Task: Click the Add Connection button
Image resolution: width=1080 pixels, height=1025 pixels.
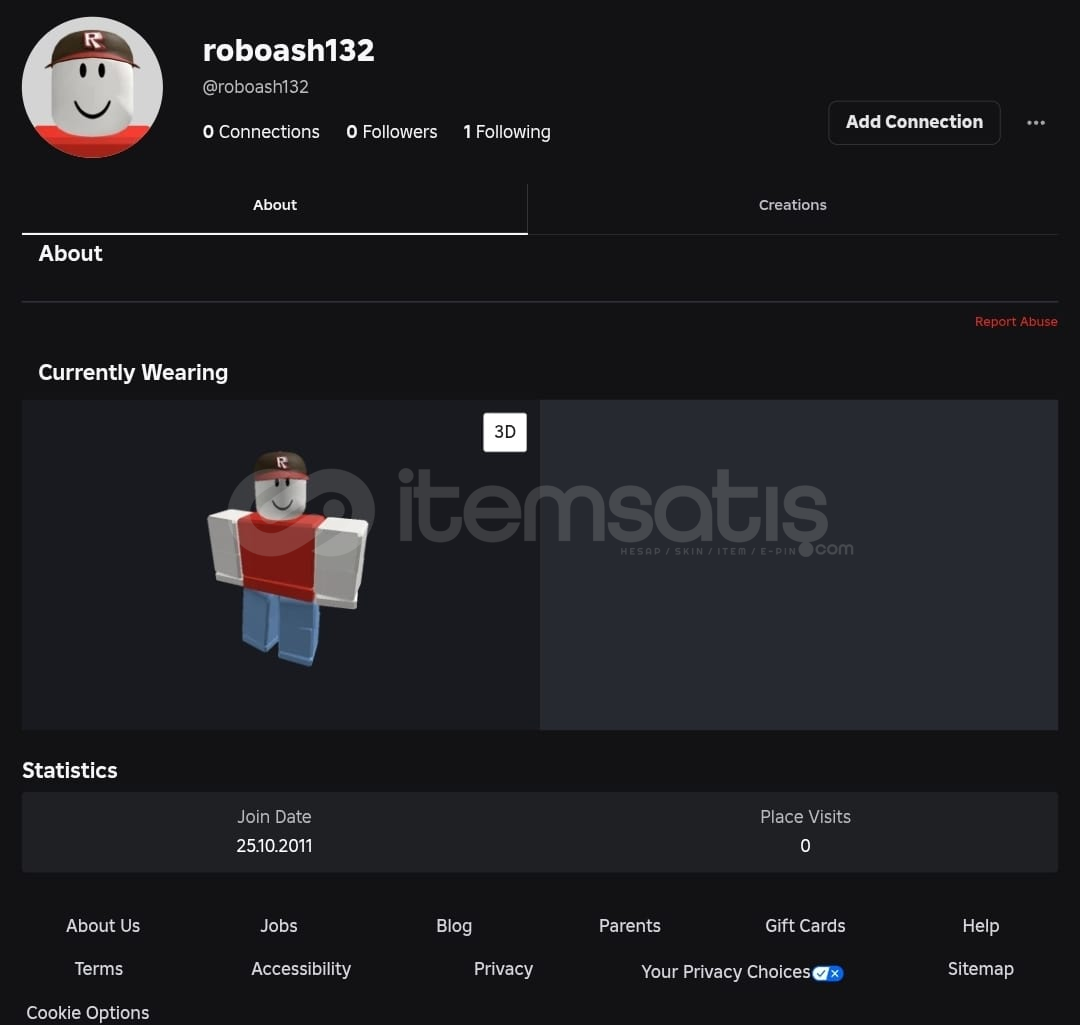Action: click(914, 122)
